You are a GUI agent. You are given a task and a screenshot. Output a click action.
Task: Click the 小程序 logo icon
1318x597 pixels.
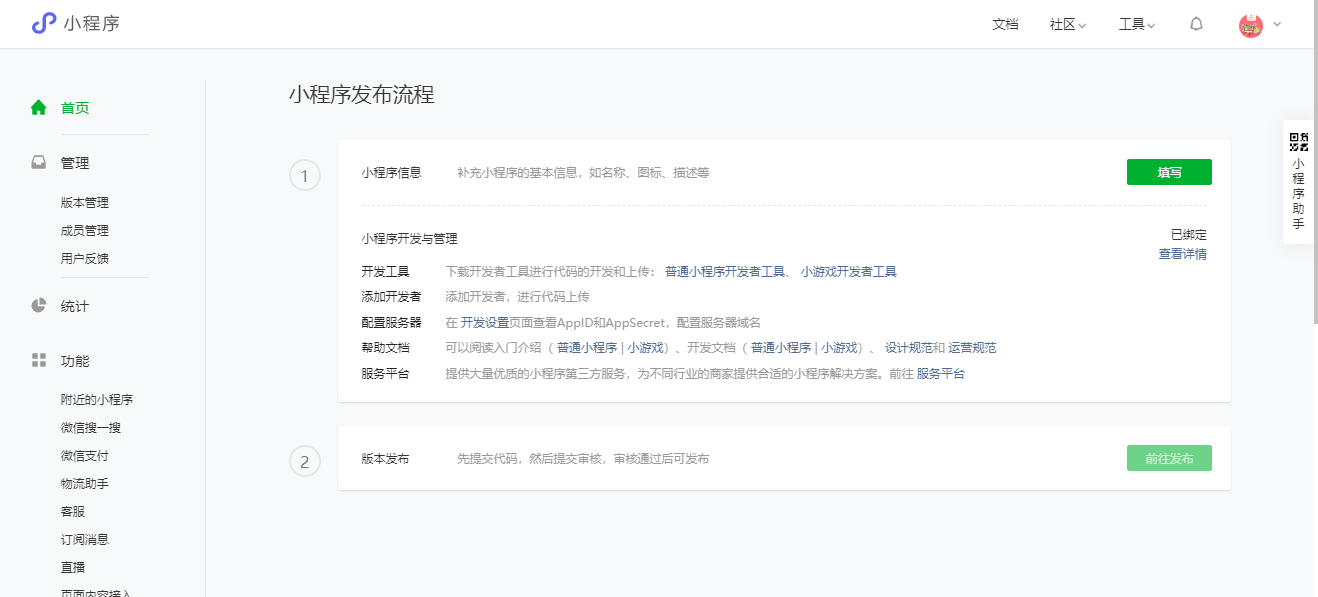tap(43, 24)
